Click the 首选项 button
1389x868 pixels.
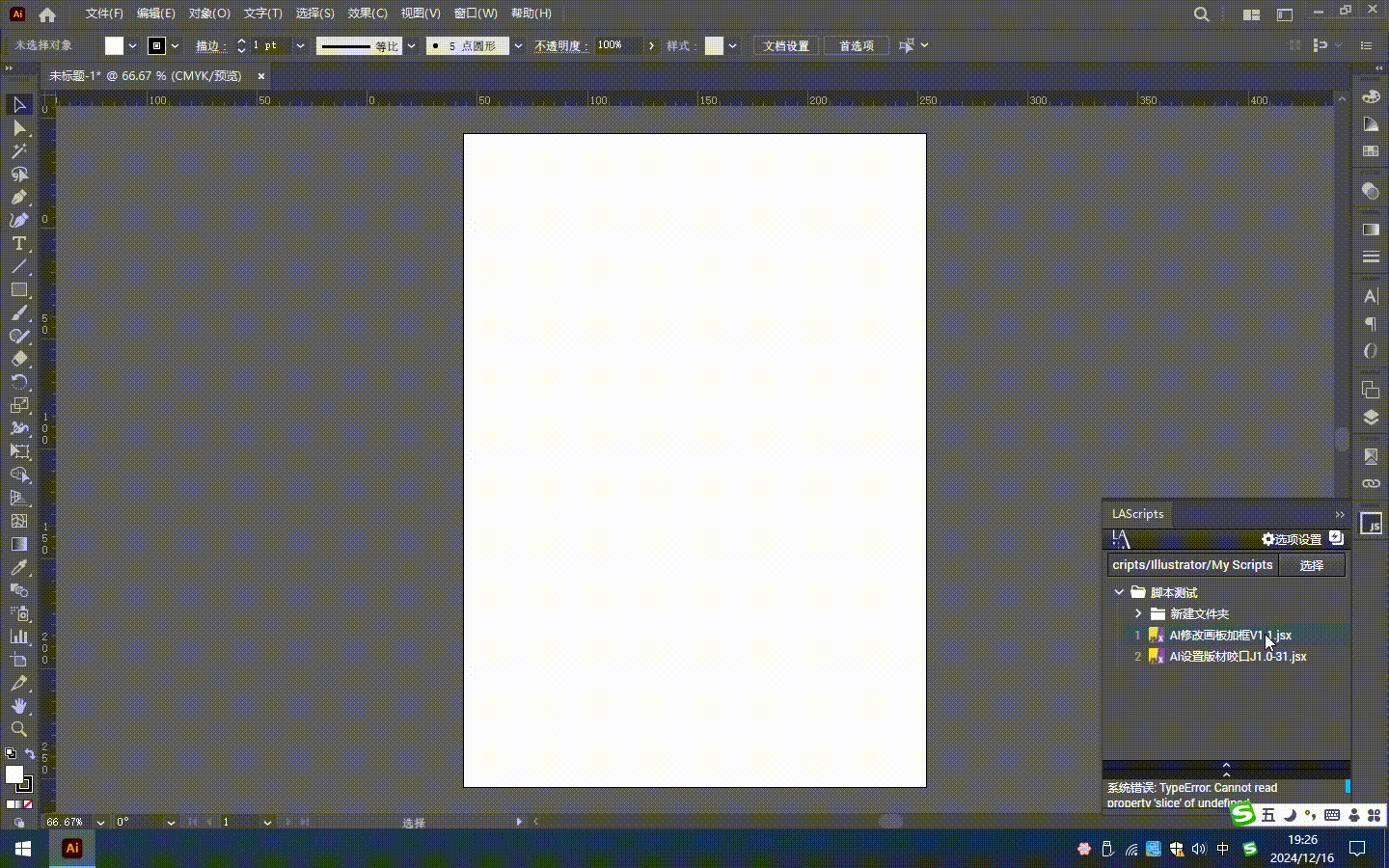click(x=857, y=45)
